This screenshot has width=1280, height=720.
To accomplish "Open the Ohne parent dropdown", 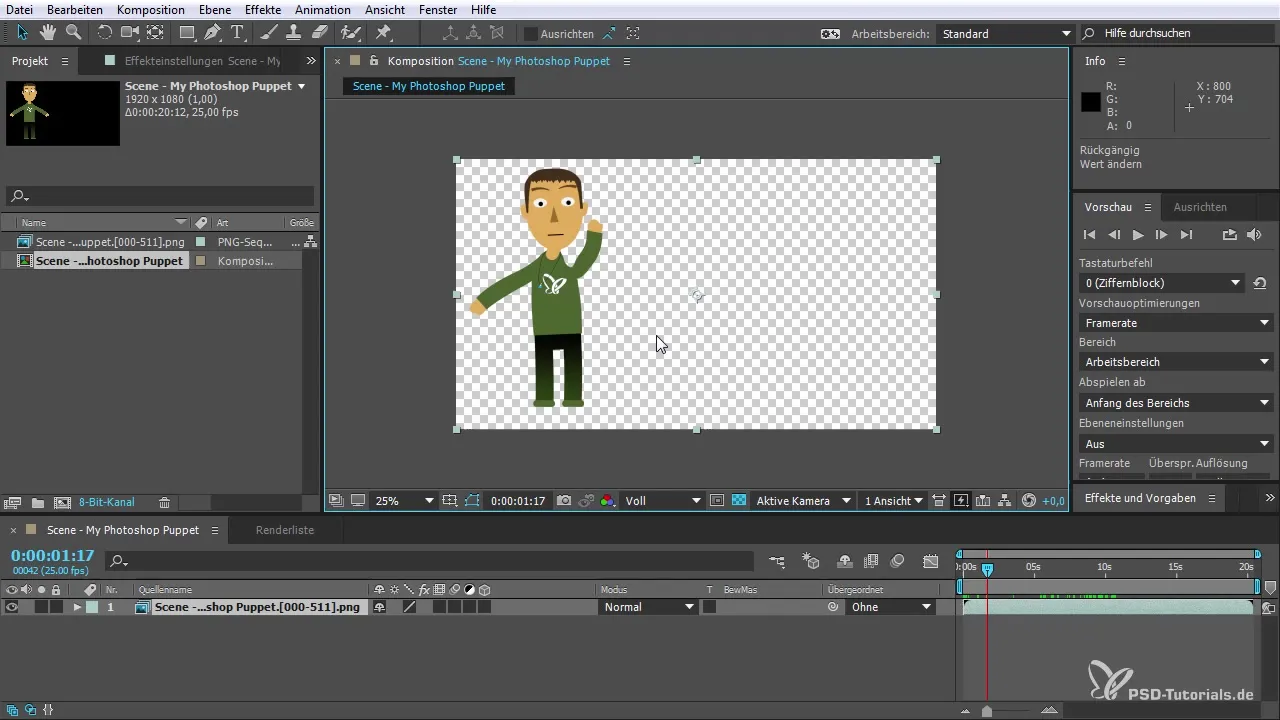I will pyautogui.click(x=891, y=607).
